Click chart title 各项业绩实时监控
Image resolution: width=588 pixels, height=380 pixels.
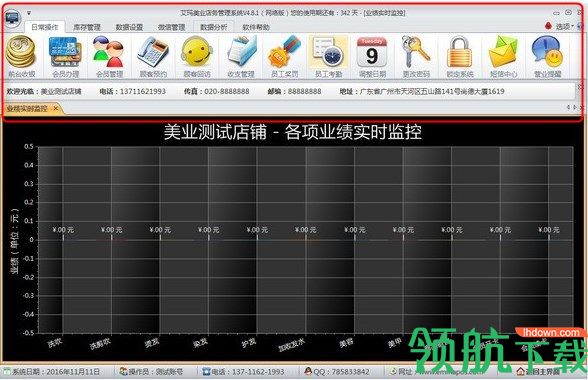[x=353, y=132]
